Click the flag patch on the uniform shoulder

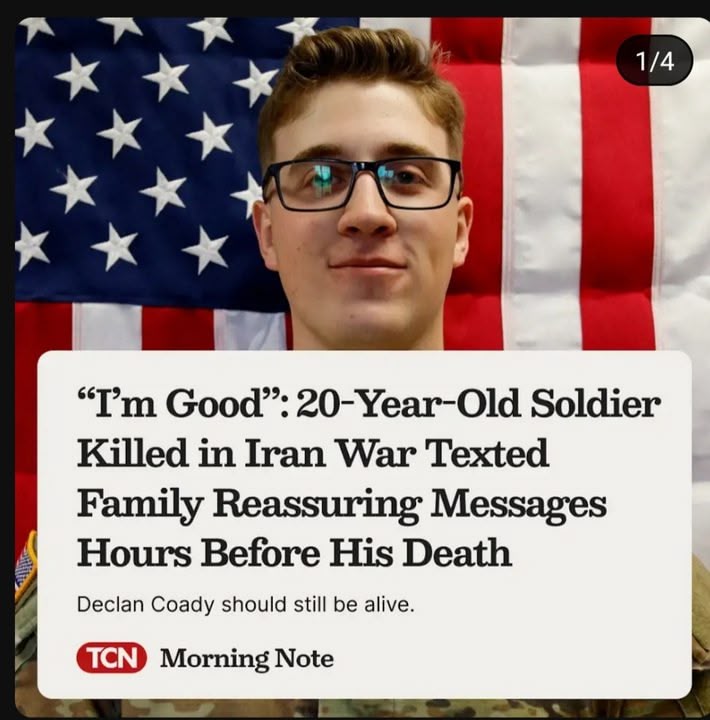(25, 567)
